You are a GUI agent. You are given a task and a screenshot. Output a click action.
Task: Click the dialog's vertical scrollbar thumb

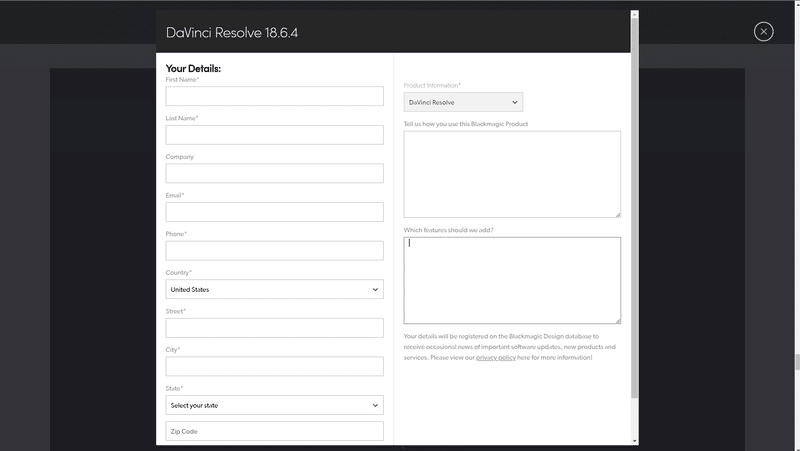point(635,208)
